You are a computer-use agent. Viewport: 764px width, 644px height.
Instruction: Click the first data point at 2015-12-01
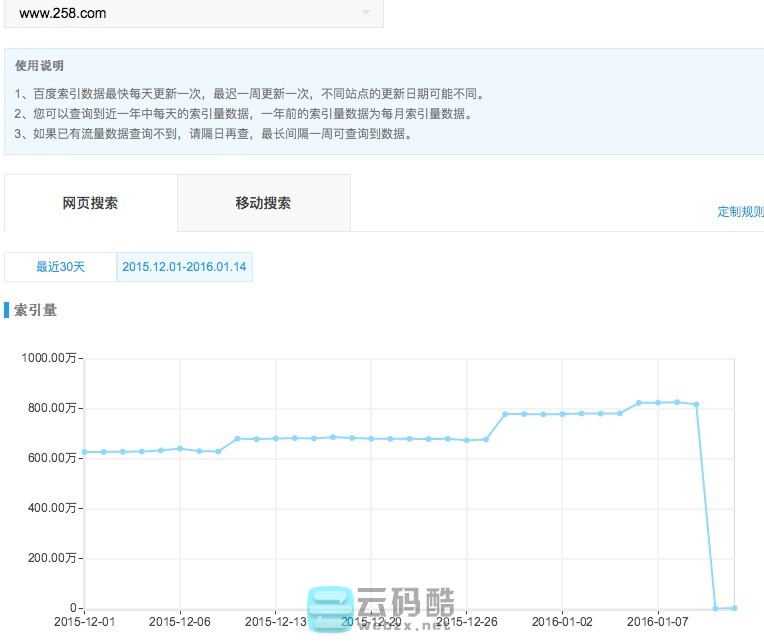click(x=84, y=452)
